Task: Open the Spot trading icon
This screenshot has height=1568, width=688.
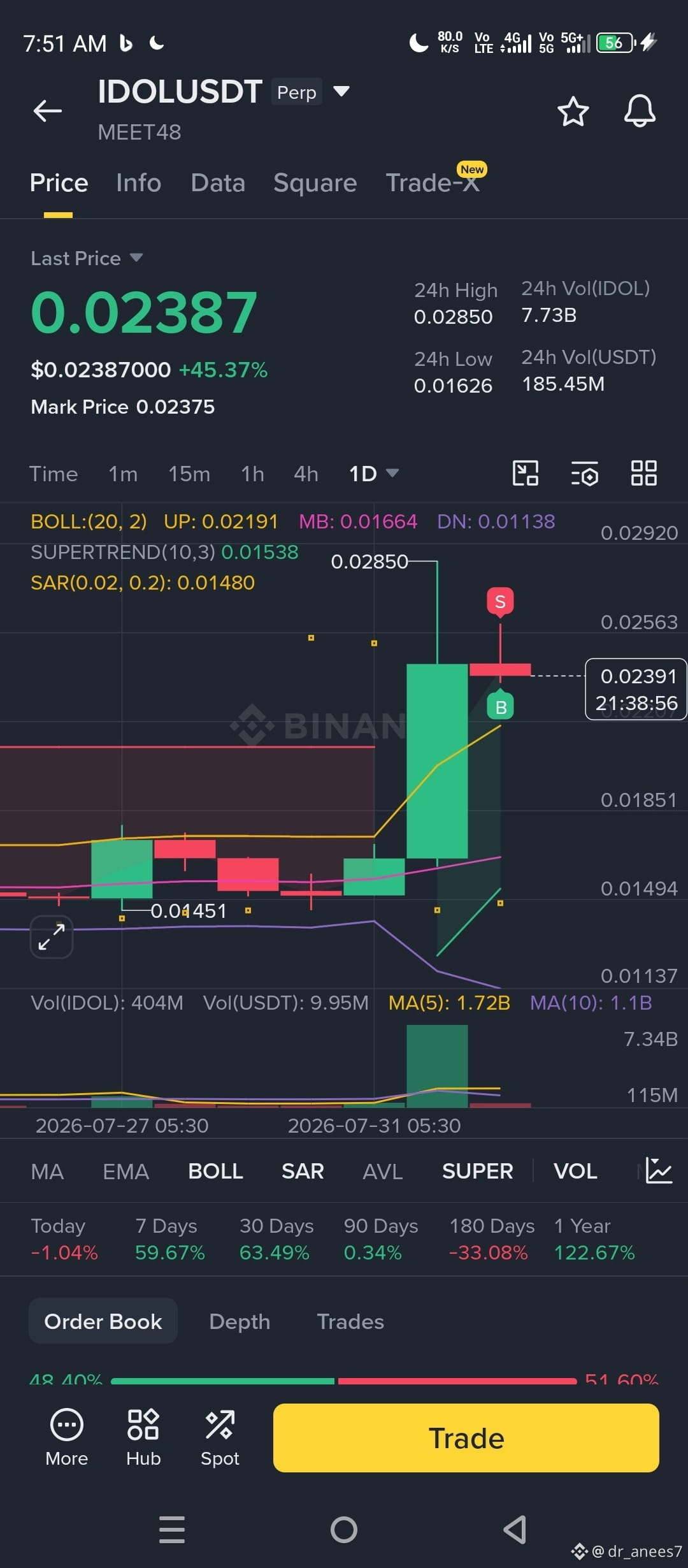Action: pos(220,1437)
